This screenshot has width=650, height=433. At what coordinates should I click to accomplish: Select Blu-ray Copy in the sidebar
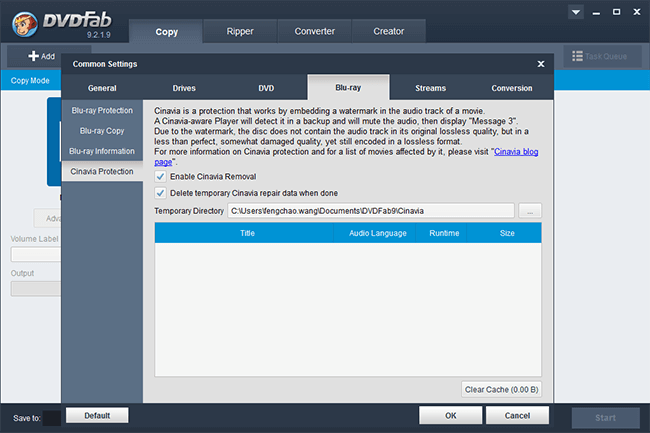point(102,131)
